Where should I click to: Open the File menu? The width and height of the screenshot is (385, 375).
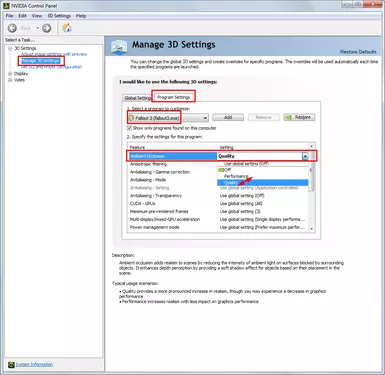pos(9,16)
